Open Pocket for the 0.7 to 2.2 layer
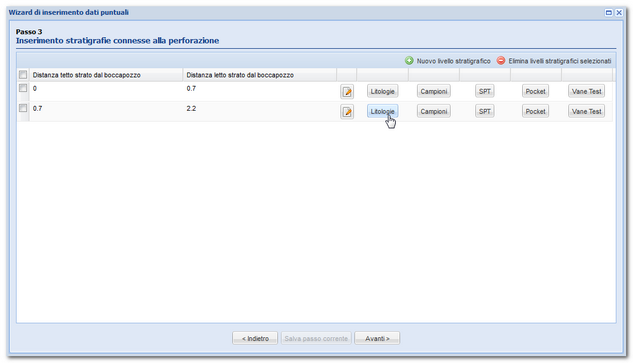This screenshot has width=633, height=363. (x=535, y=111)
